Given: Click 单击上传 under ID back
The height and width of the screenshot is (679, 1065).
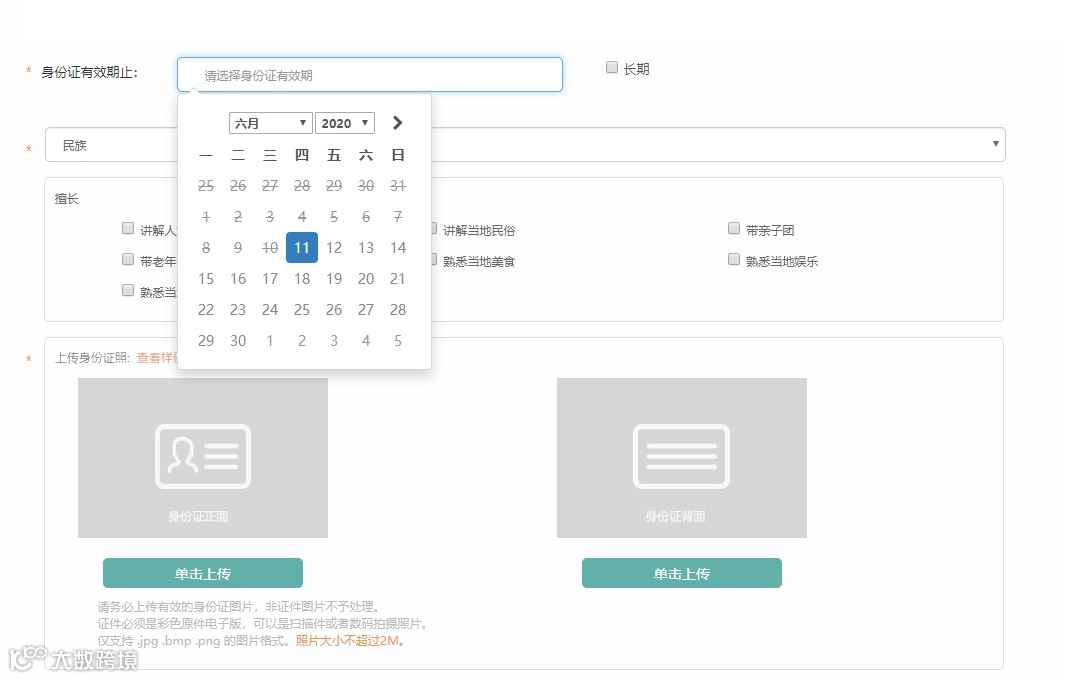Looking at the screenshot, I should [682, 573].
